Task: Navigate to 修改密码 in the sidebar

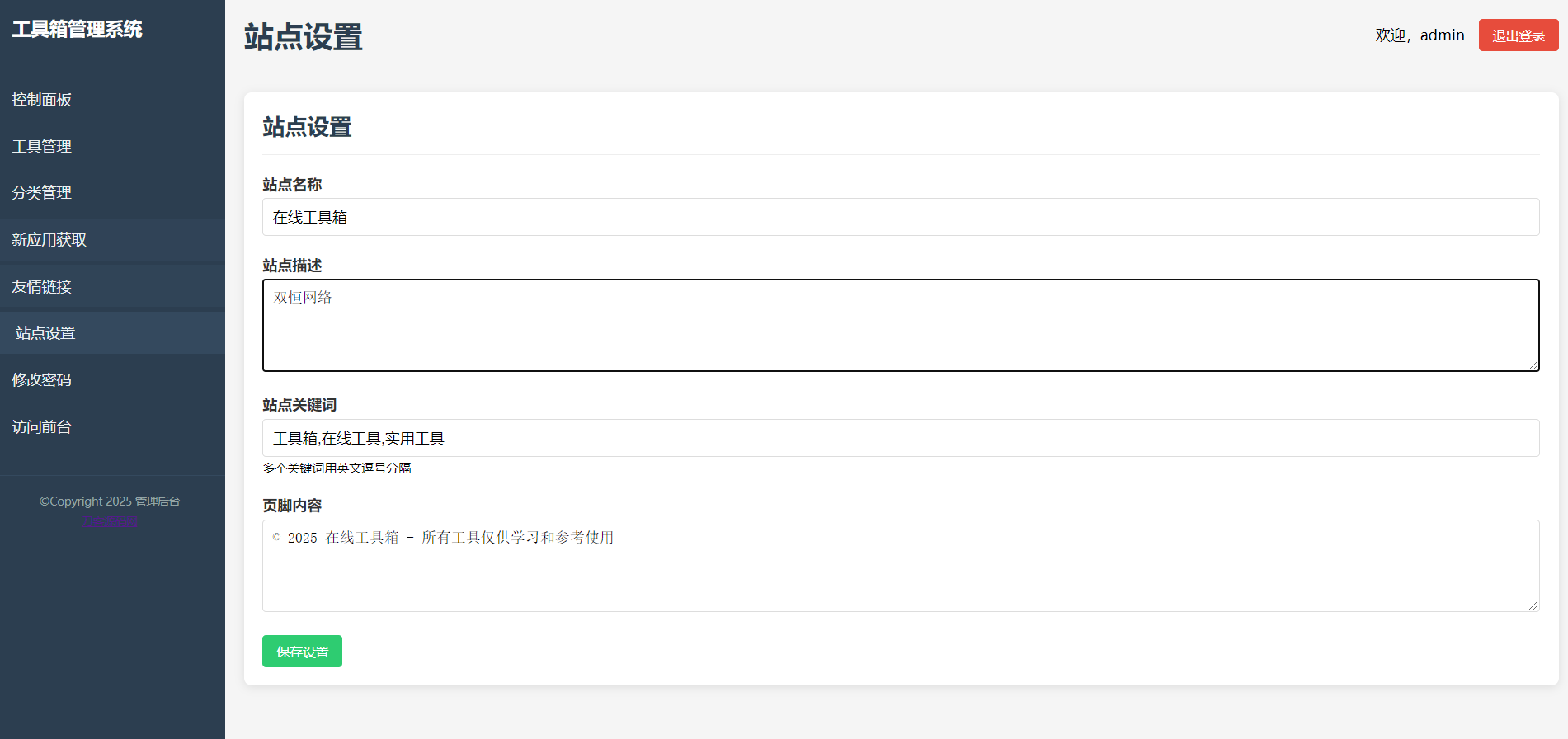Action: click(42, 380)
